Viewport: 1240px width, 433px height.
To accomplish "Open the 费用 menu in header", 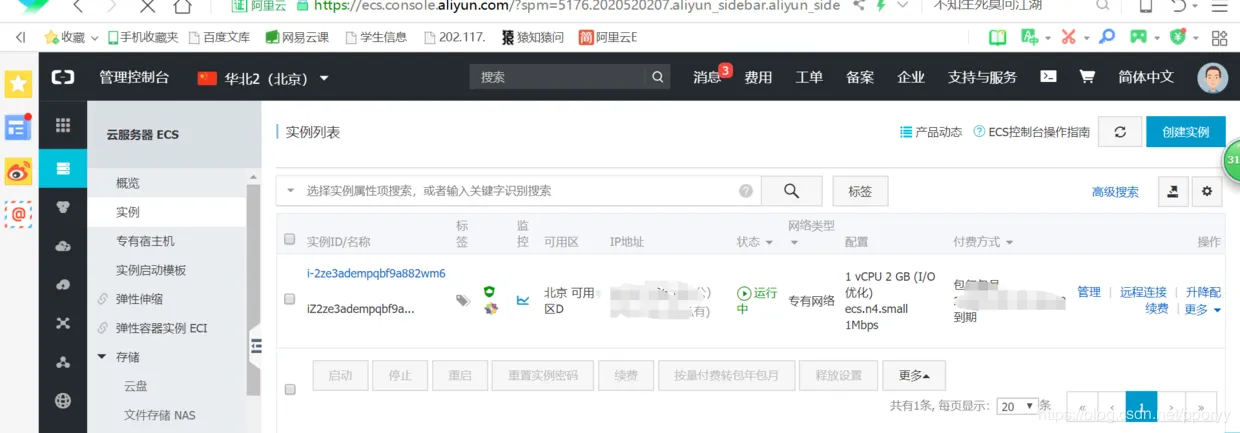I will pyautogui.click(x=758, y=77).
